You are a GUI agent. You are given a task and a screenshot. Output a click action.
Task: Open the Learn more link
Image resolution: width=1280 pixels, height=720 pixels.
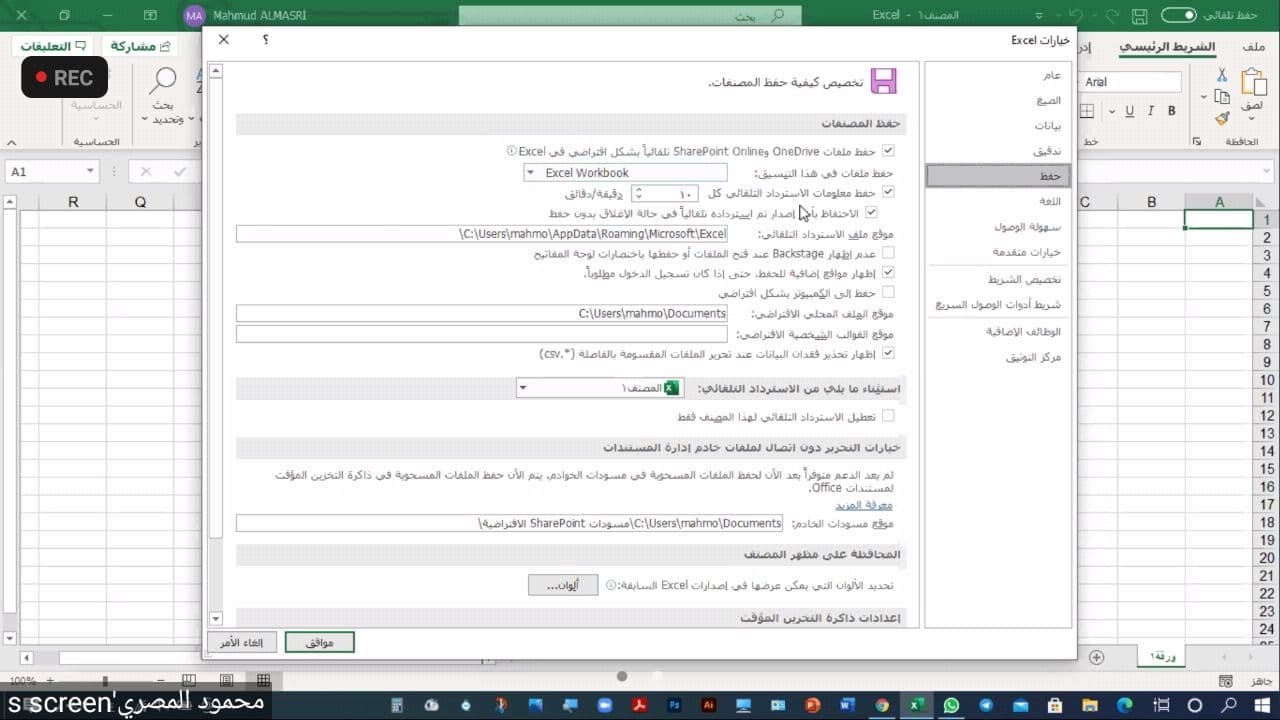[x=864, y=505]
